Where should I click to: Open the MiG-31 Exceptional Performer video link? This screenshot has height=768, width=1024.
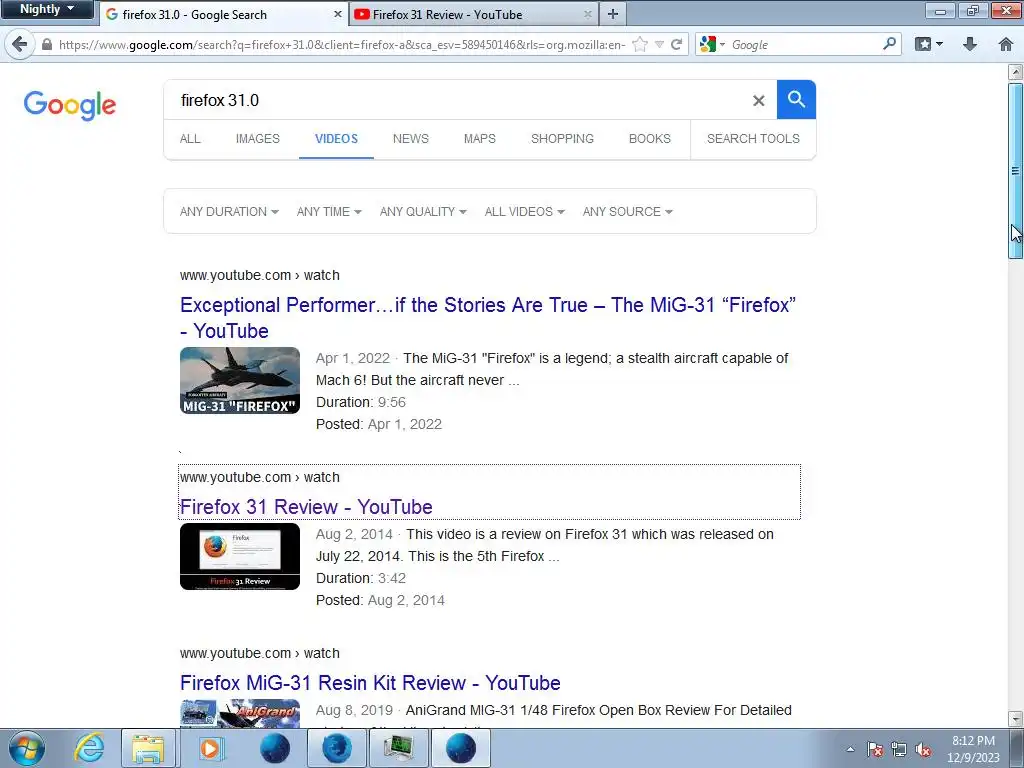tap(488, 318)
